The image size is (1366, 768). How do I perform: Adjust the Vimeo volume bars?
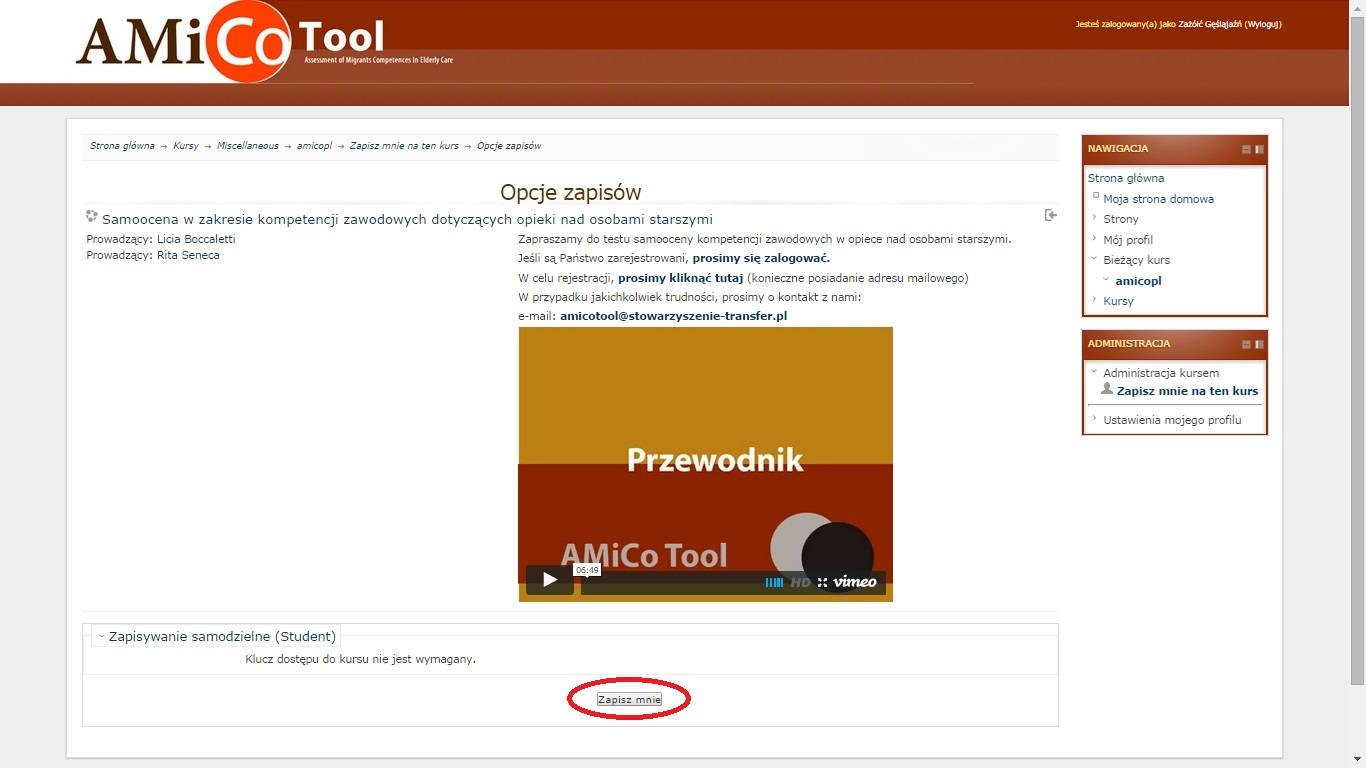click(774, 582)
